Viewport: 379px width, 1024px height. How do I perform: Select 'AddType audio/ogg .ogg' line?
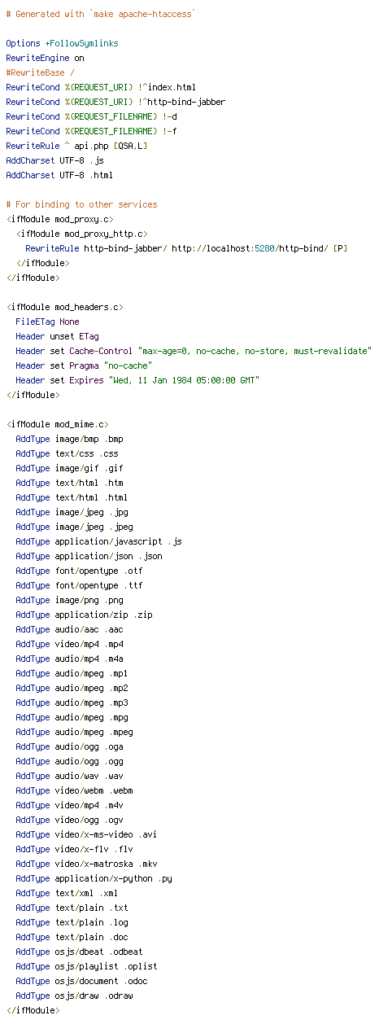tap(69, 761)
